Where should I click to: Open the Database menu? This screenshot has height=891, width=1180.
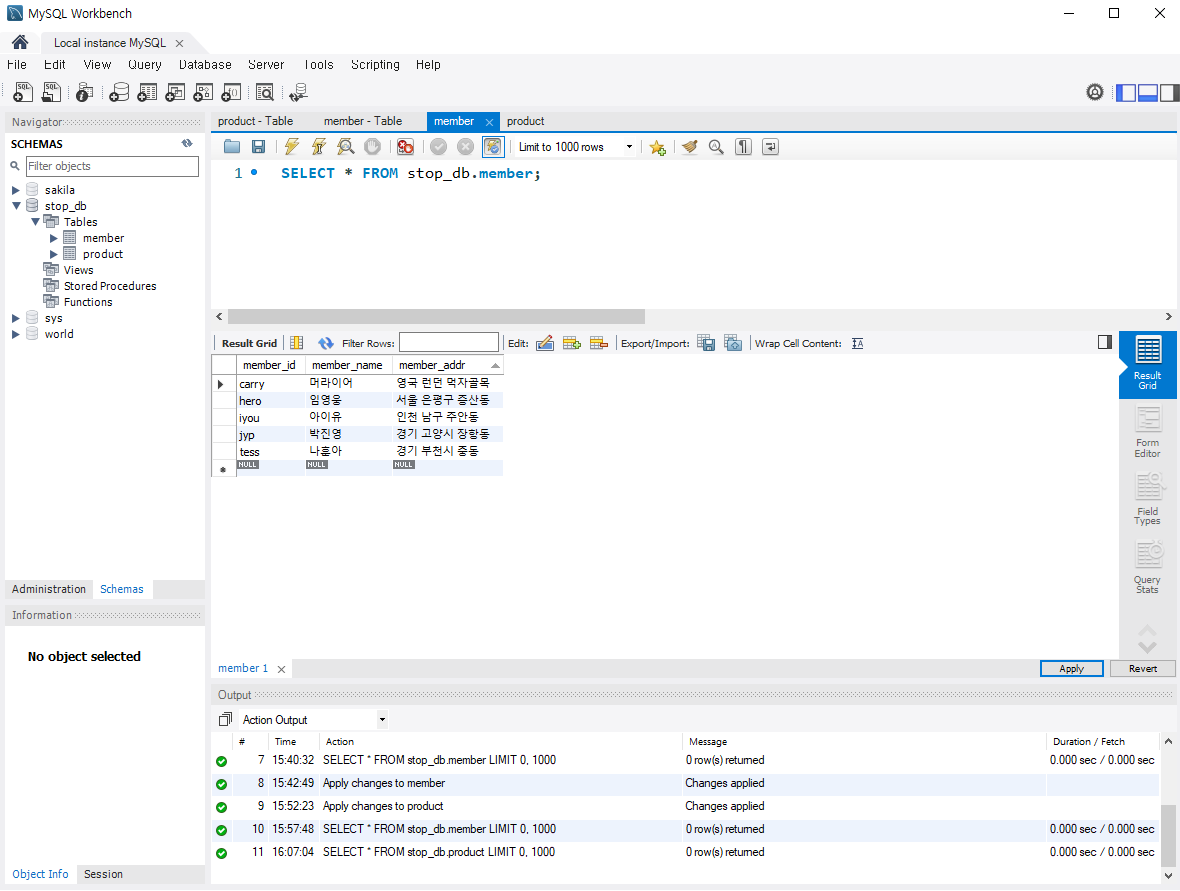pyautogui.click(x=205, y=65)
